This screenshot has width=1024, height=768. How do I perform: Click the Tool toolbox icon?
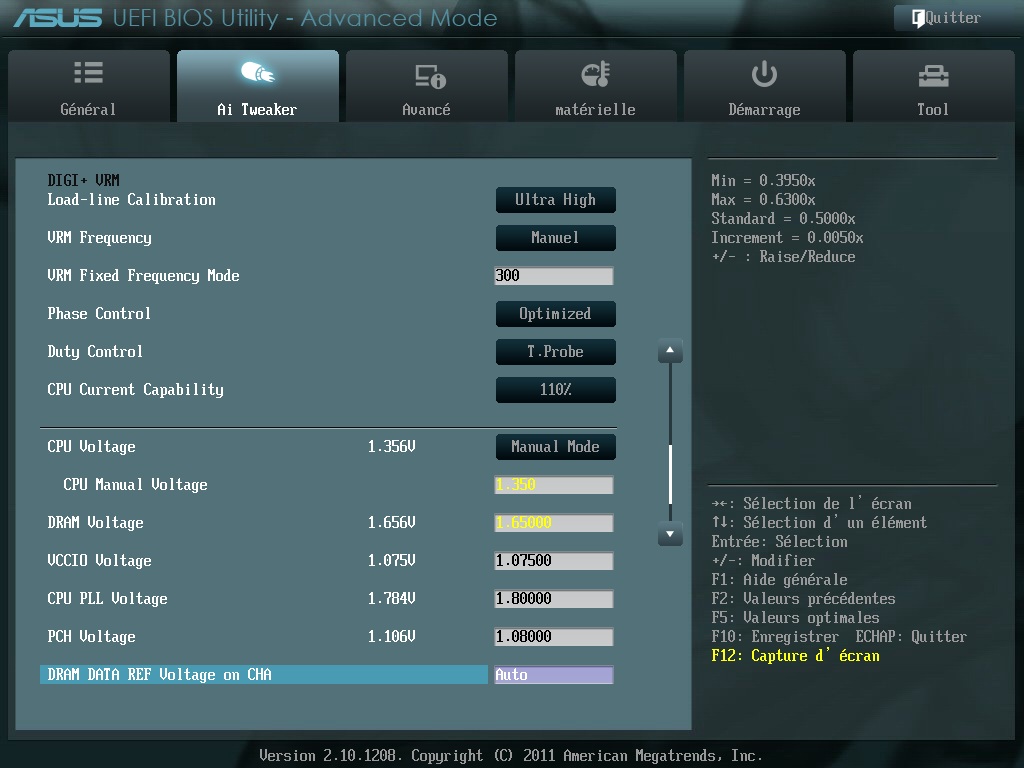(932, 75)
